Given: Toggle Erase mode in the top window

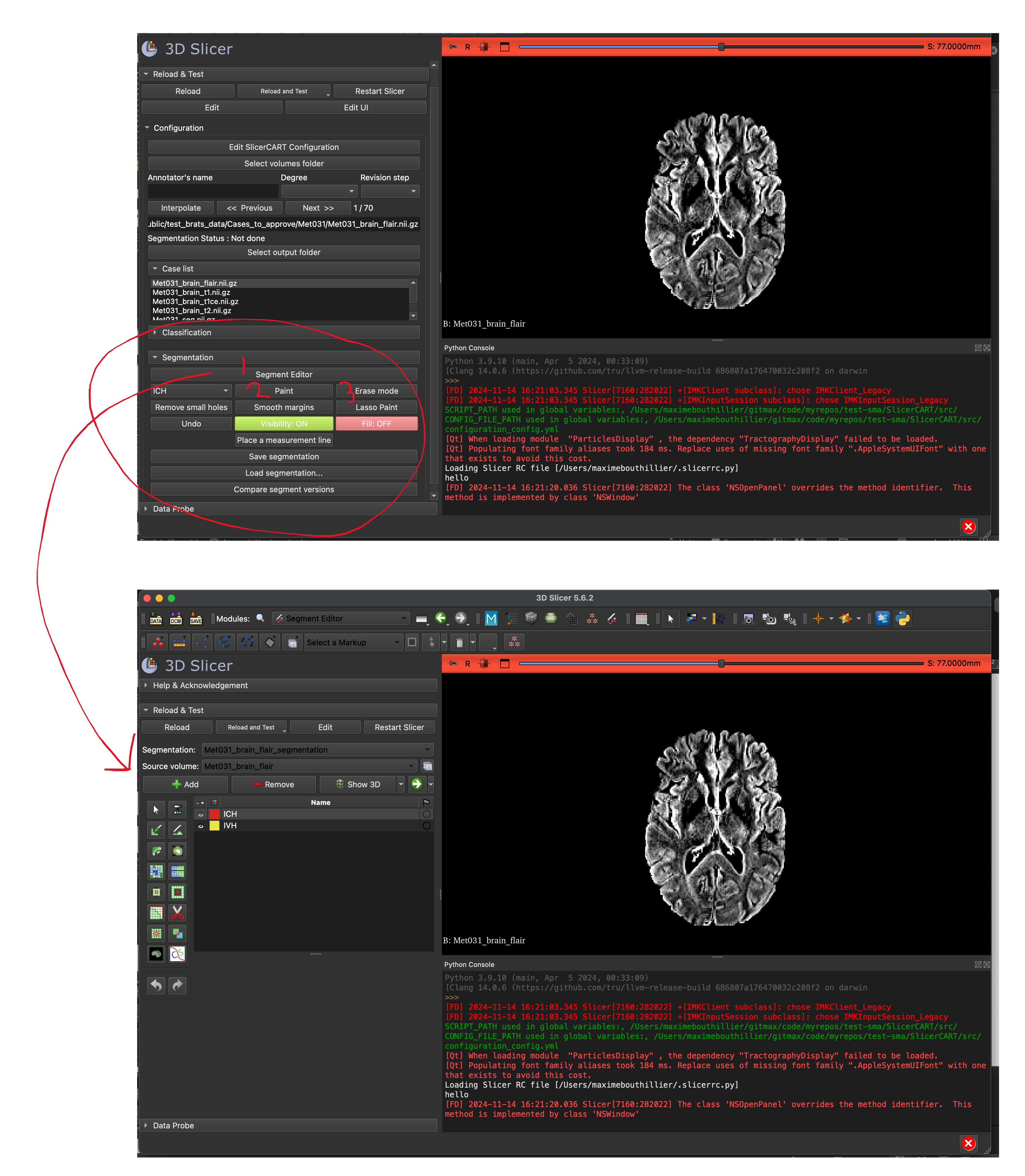Looking at the screenshot, I should point(376,391).
